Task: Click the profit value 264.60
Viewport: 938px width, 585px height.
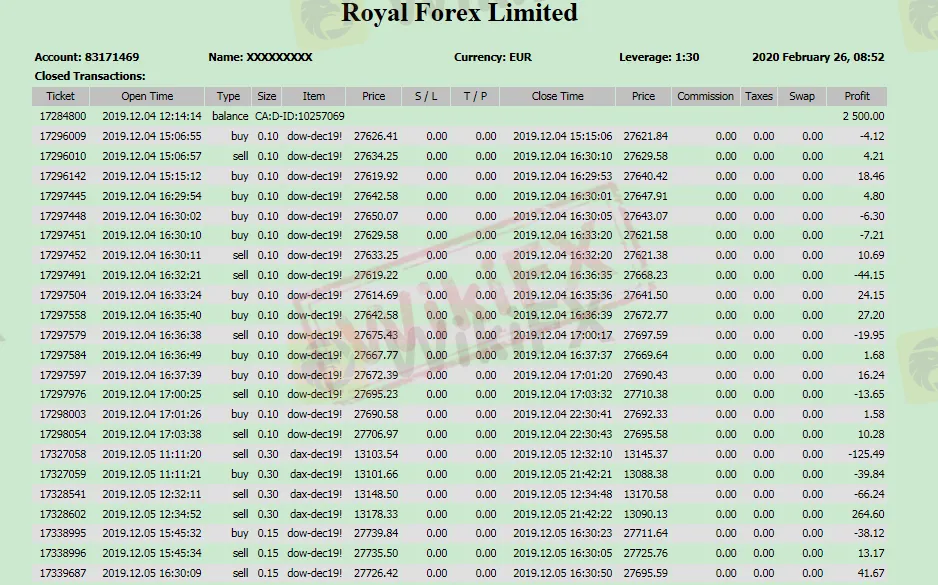Action: coord(868,514)
